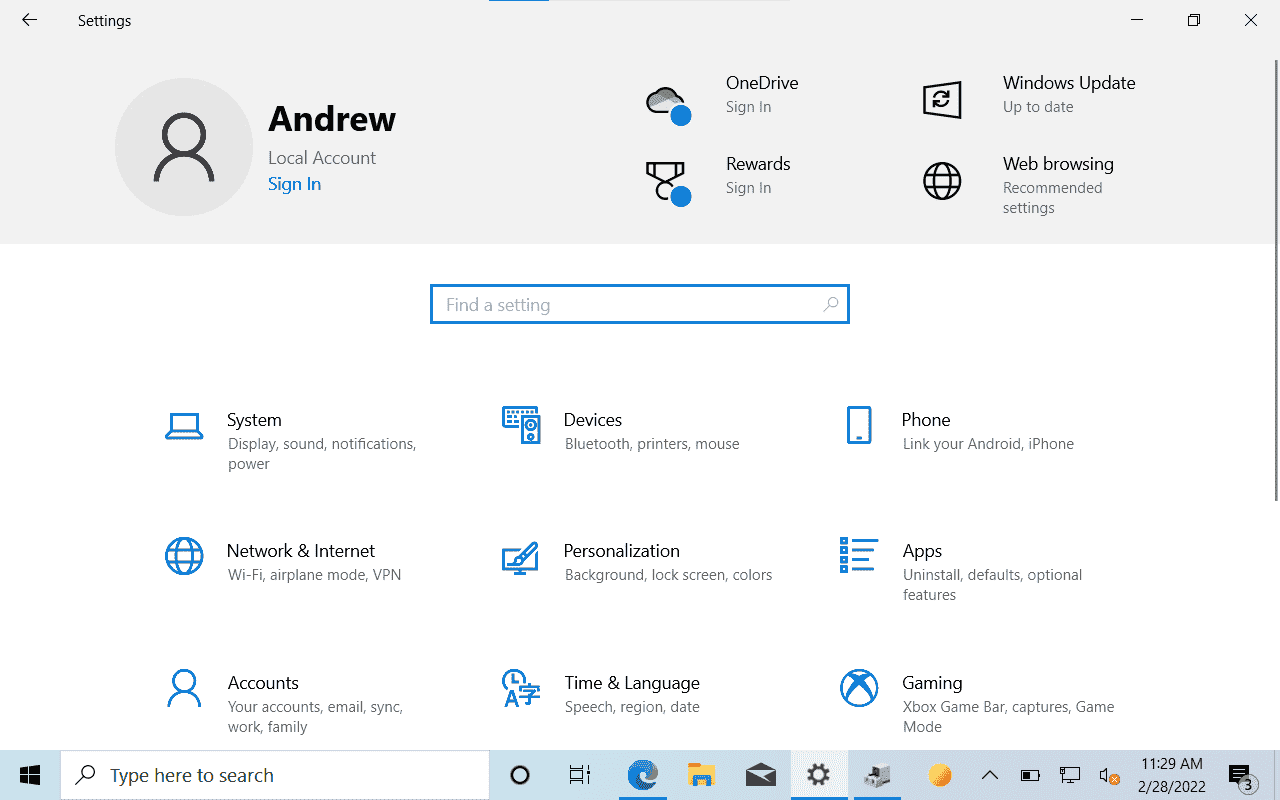The height and width of the screenshot is (800, 1280).
Task: Open the OneDrive cloud icon
Action: tap(667, 103)
